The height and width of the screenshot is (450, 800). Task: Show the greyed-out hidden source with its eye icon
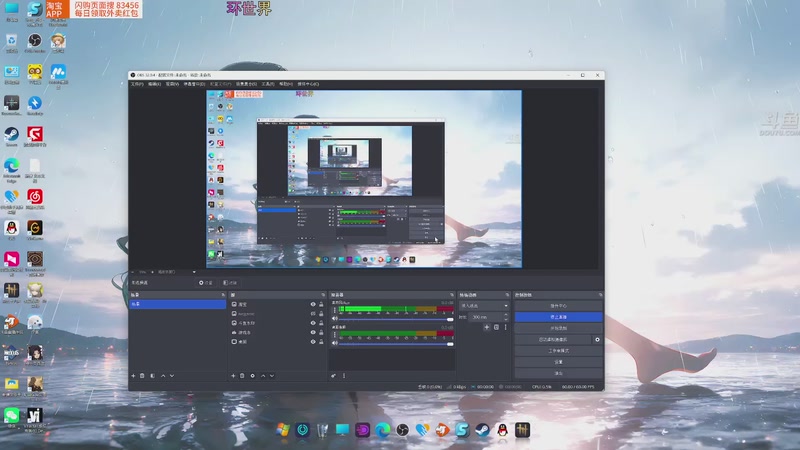coord(313,314)
